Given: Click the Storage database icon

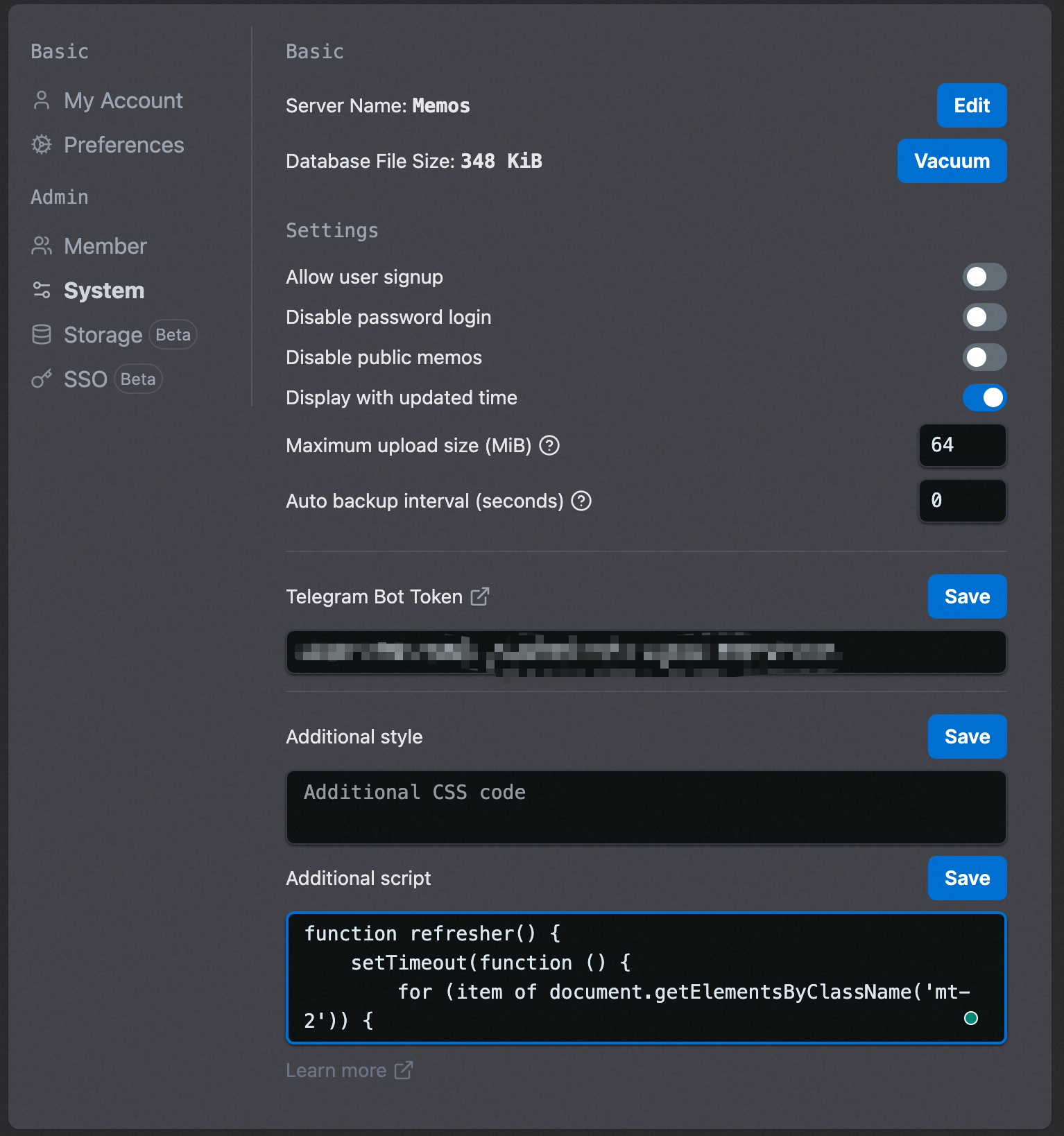Looking at the screenshot, I should click(x=42, y=335).
